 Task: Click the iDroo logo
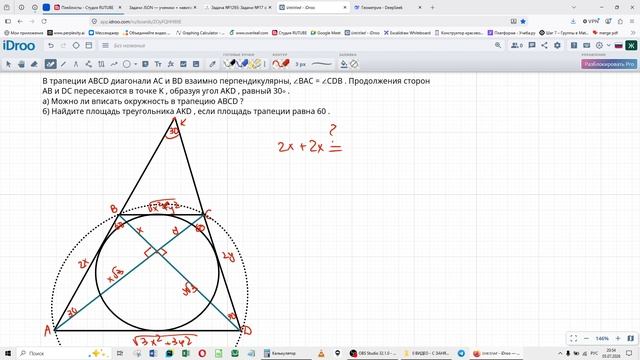pos(19,46)
